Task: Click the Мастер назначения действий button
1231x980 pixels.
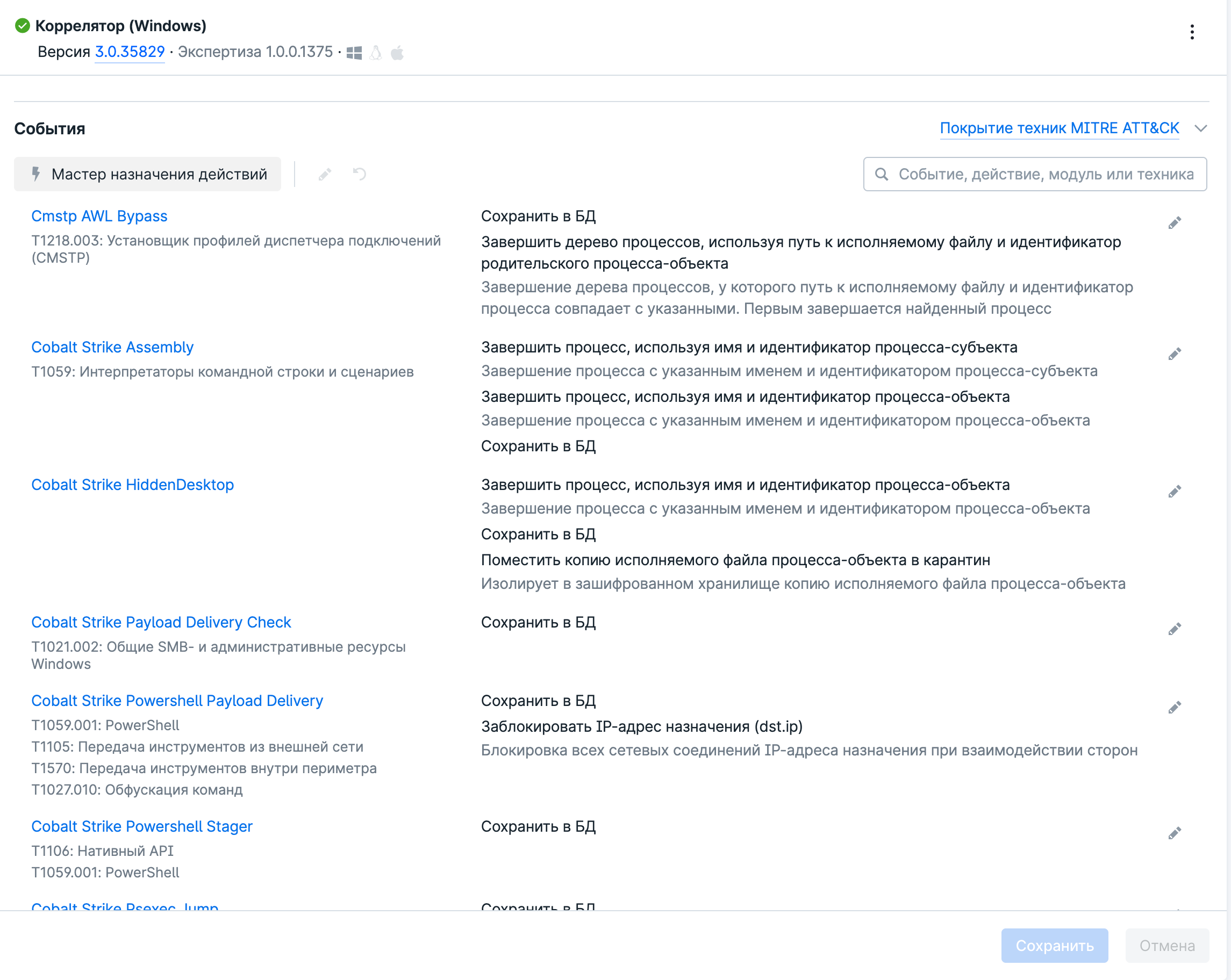Action: click(x=147, y=174)
